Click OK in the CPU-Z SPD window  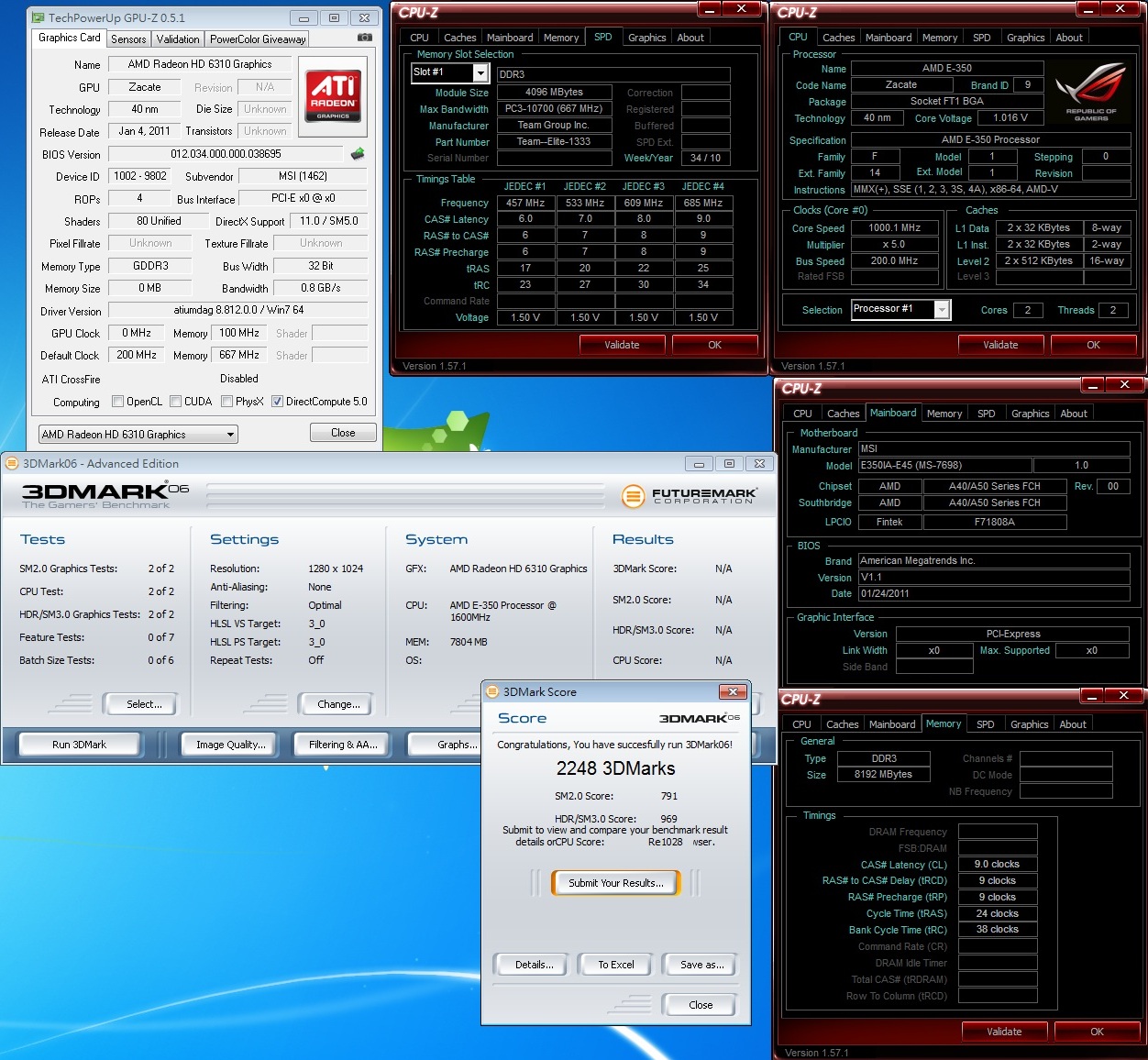[715, 345]
